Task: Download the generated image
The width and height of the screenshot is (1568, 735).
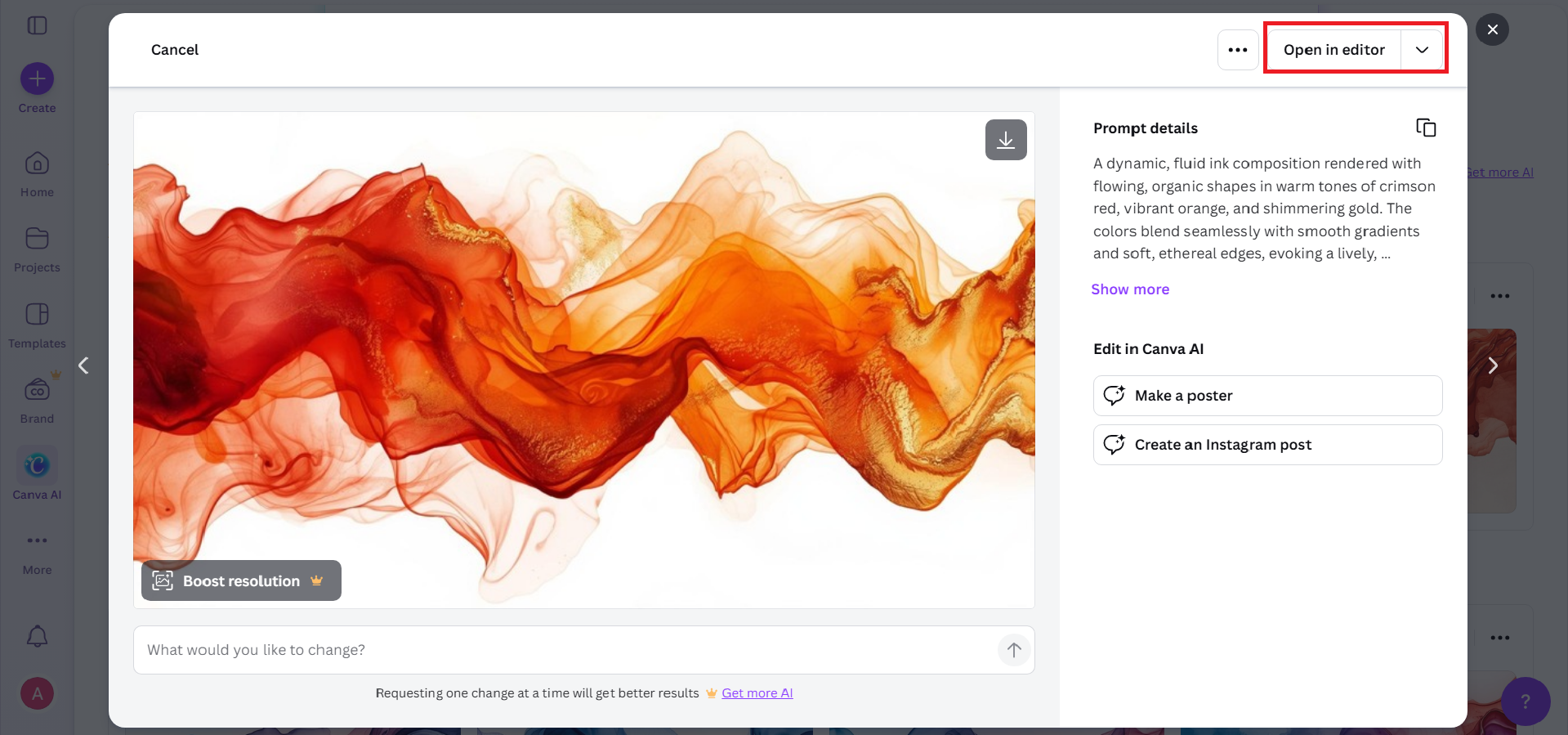Action: (x=1006, y=140)
